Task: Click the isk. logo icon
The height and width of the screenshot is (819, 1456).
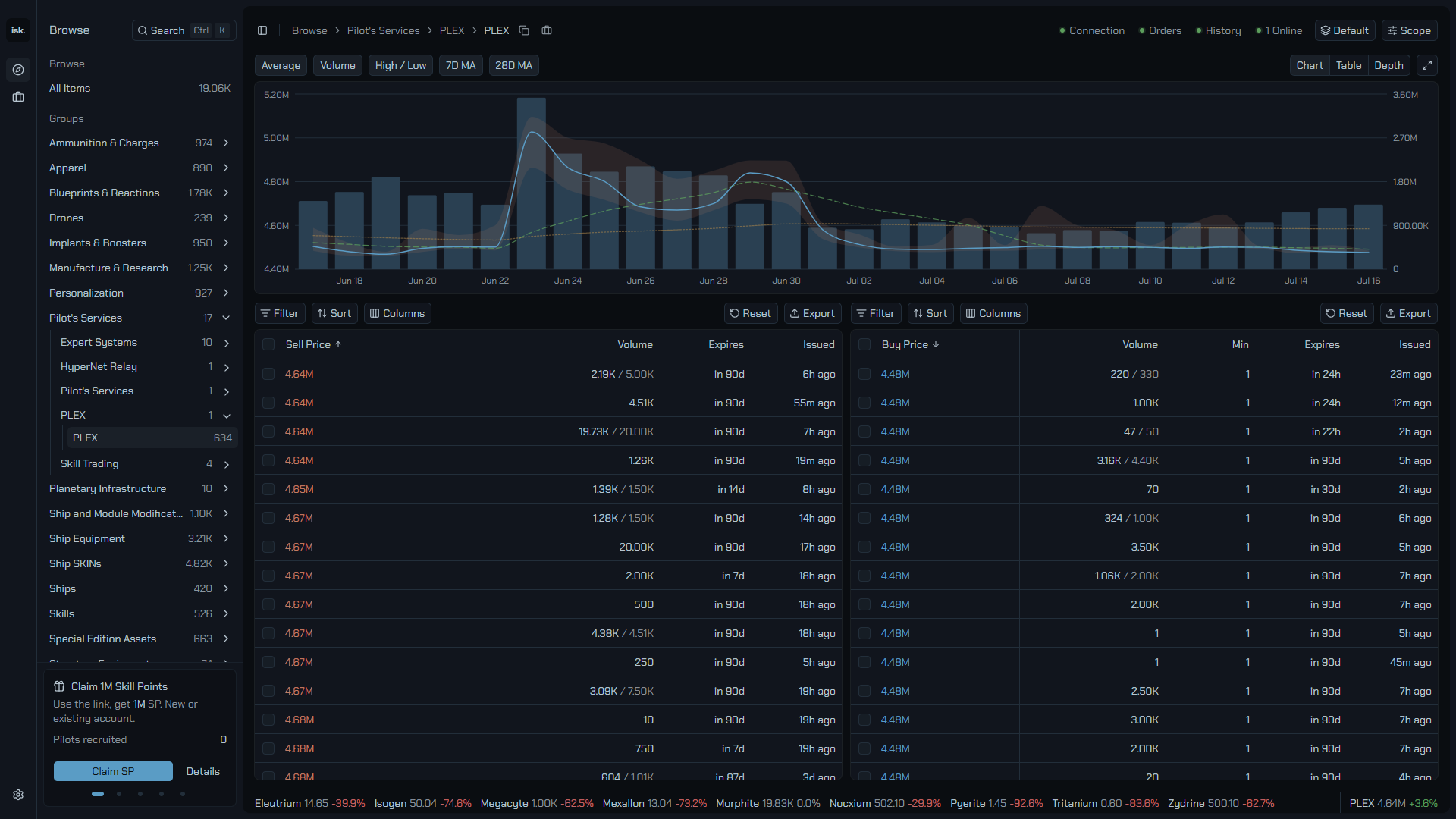Action: coord(18,30)
